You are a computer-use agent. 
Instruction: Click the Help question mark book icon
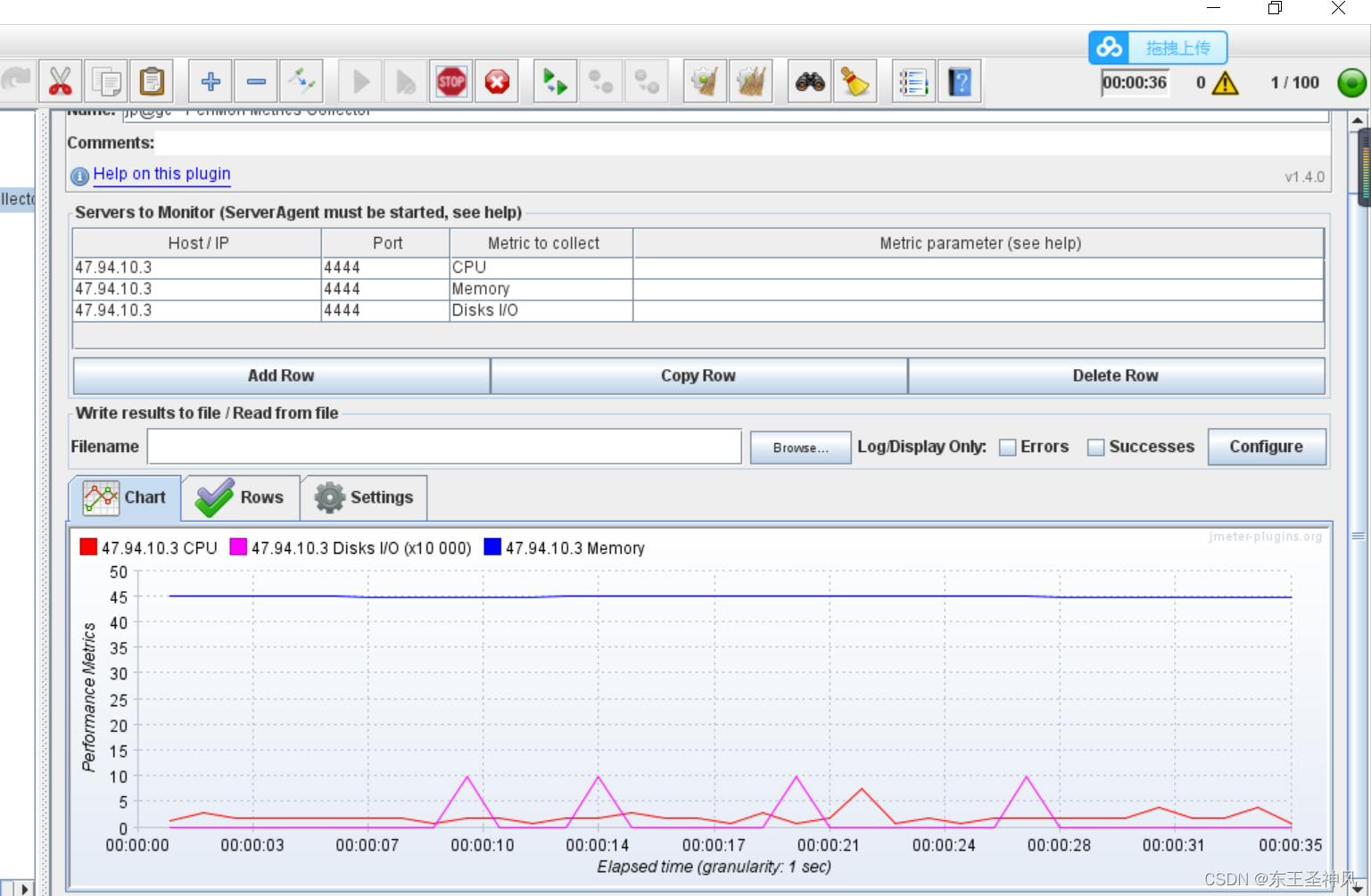click(x=960, y=82)
